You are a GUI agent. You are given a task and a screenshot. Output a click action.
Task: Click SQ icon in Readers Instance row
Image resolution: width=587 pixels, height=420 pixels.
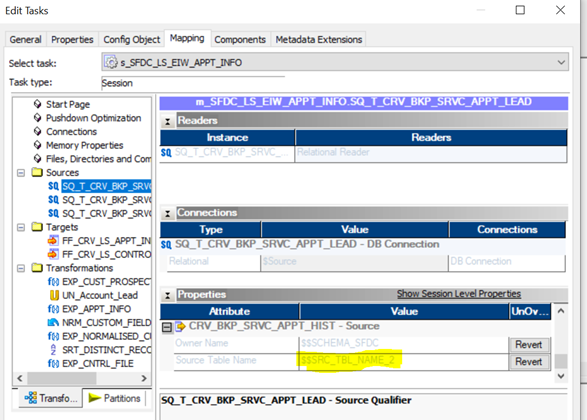pos(166,152)
